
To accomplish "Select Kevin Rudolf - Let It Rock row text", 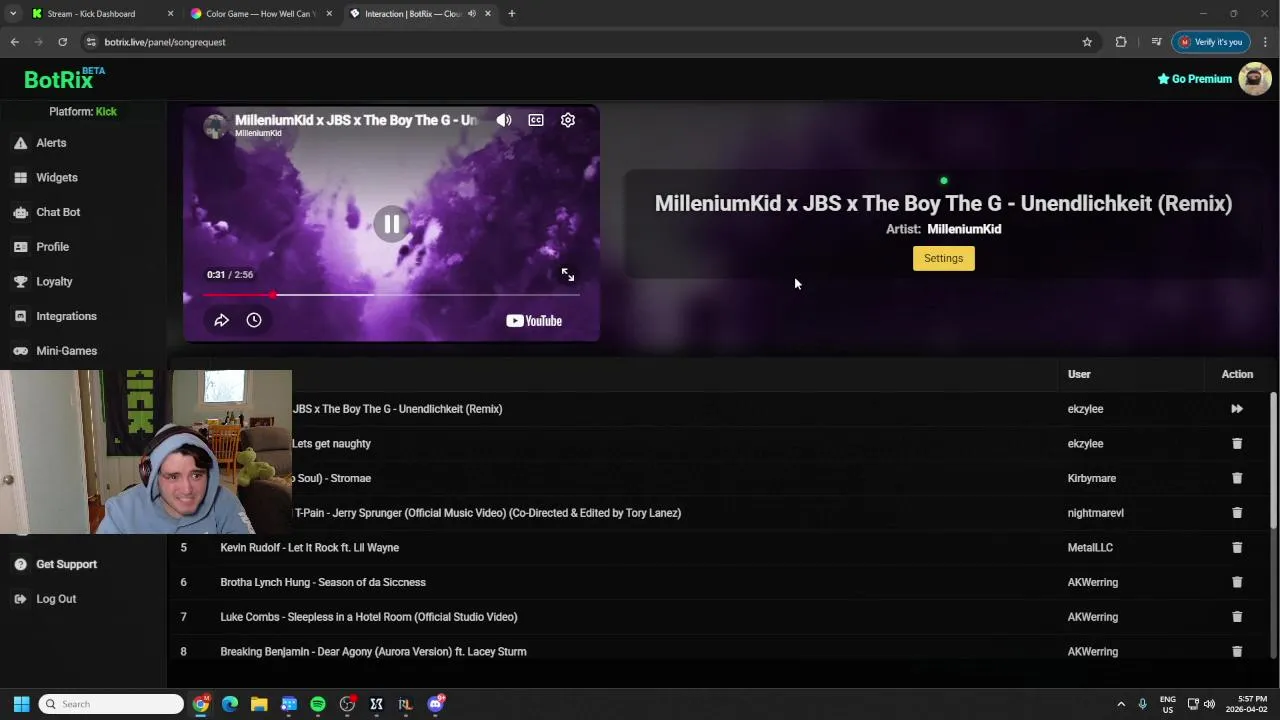I will tap(310, 548).
